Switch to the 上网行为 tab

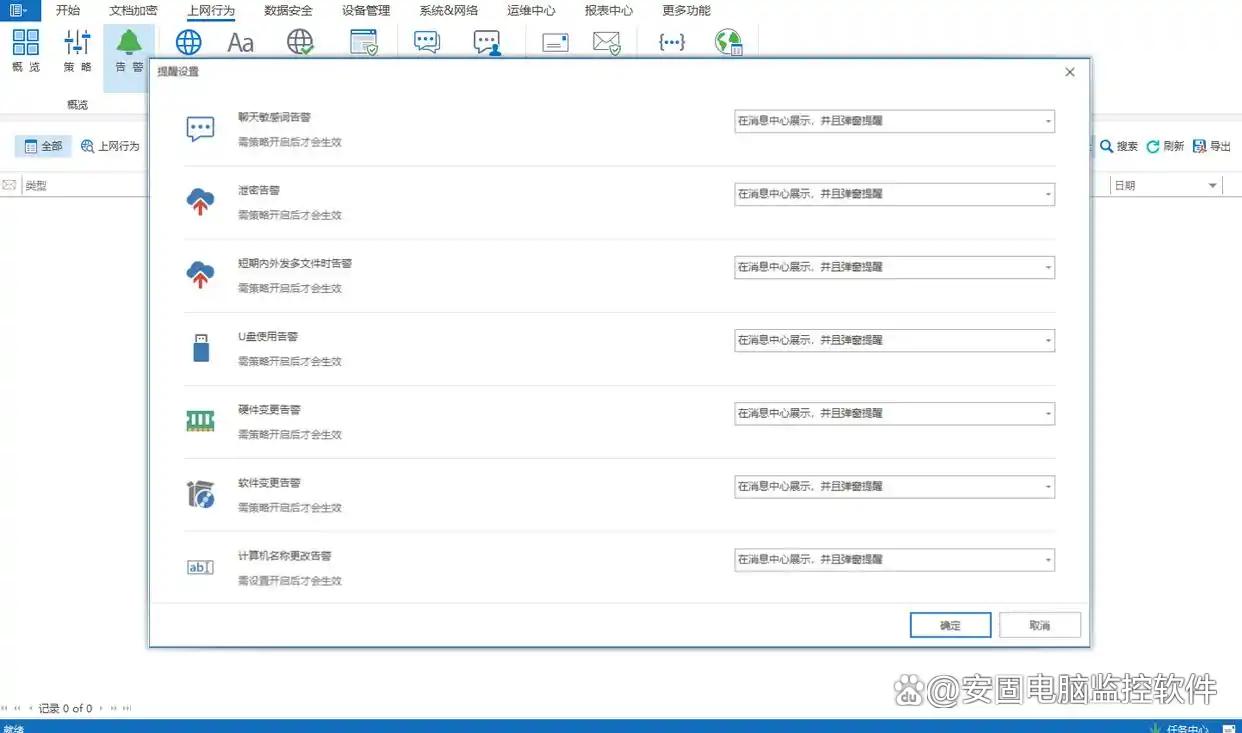pyautogui.click(x=211, y=11)
